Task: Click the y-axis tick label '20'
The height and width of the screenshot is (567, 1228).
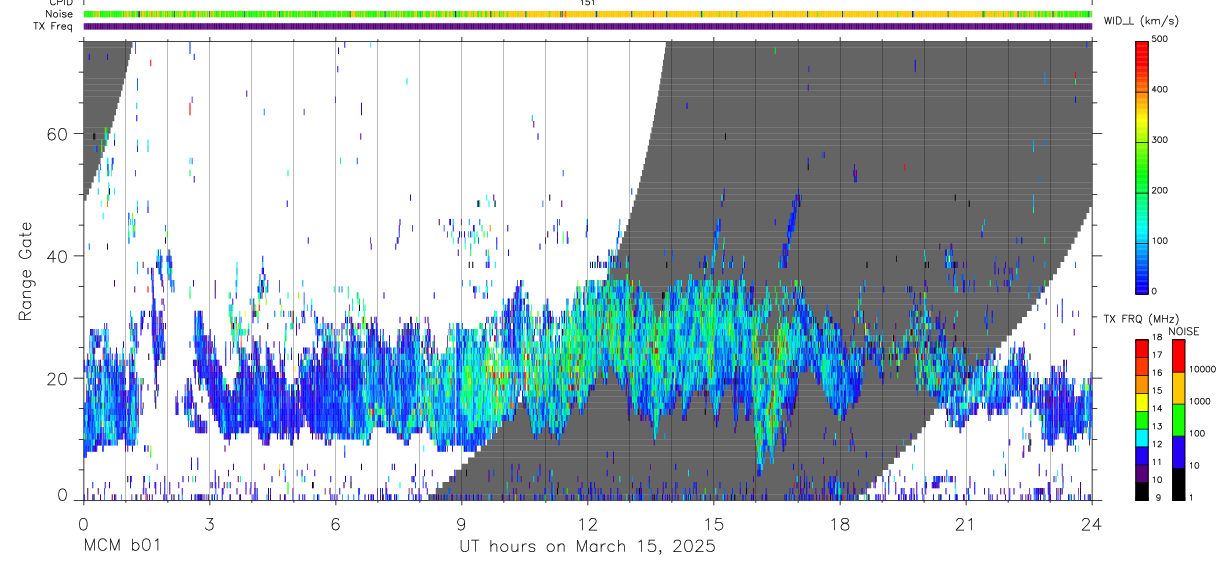Action: pos(58,378)
